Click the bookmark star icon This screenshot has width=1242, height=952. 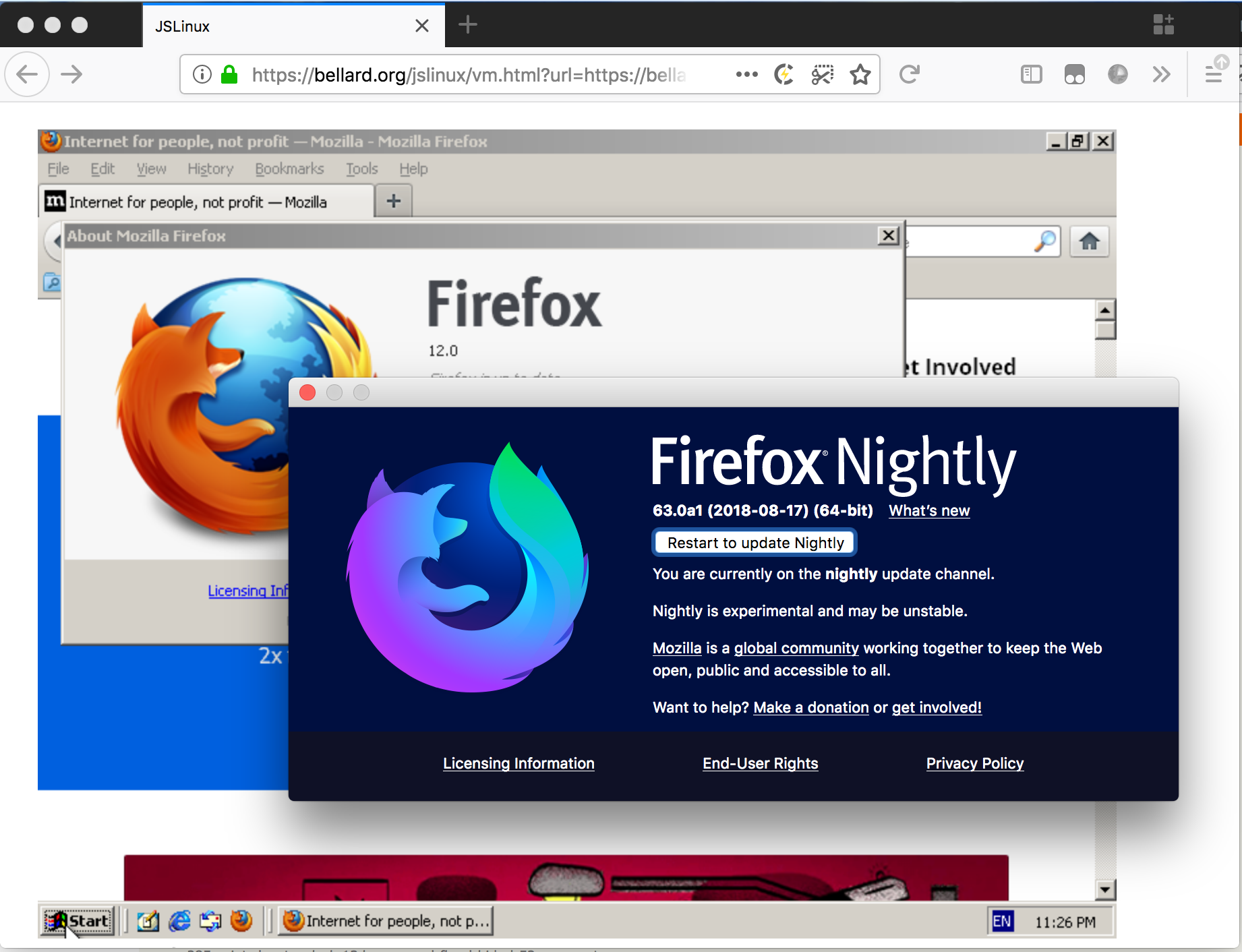click(860, 74)
